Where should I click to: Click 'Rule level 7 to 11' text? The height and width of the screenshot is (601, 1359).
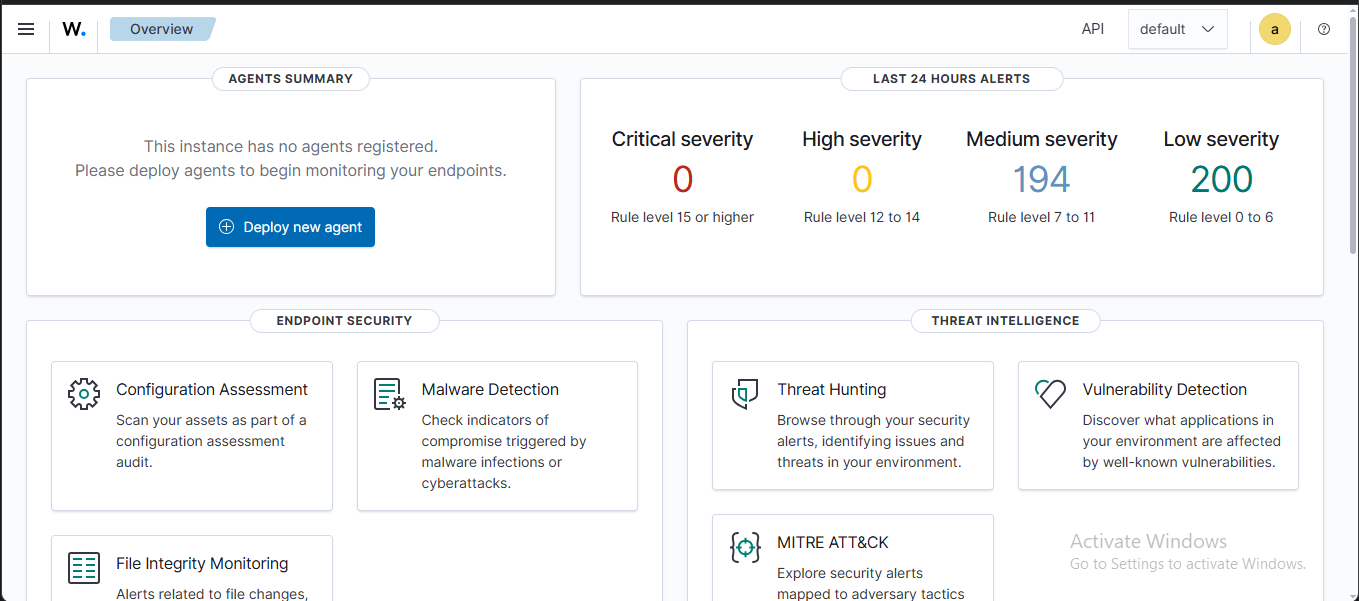pos(1042,217)
